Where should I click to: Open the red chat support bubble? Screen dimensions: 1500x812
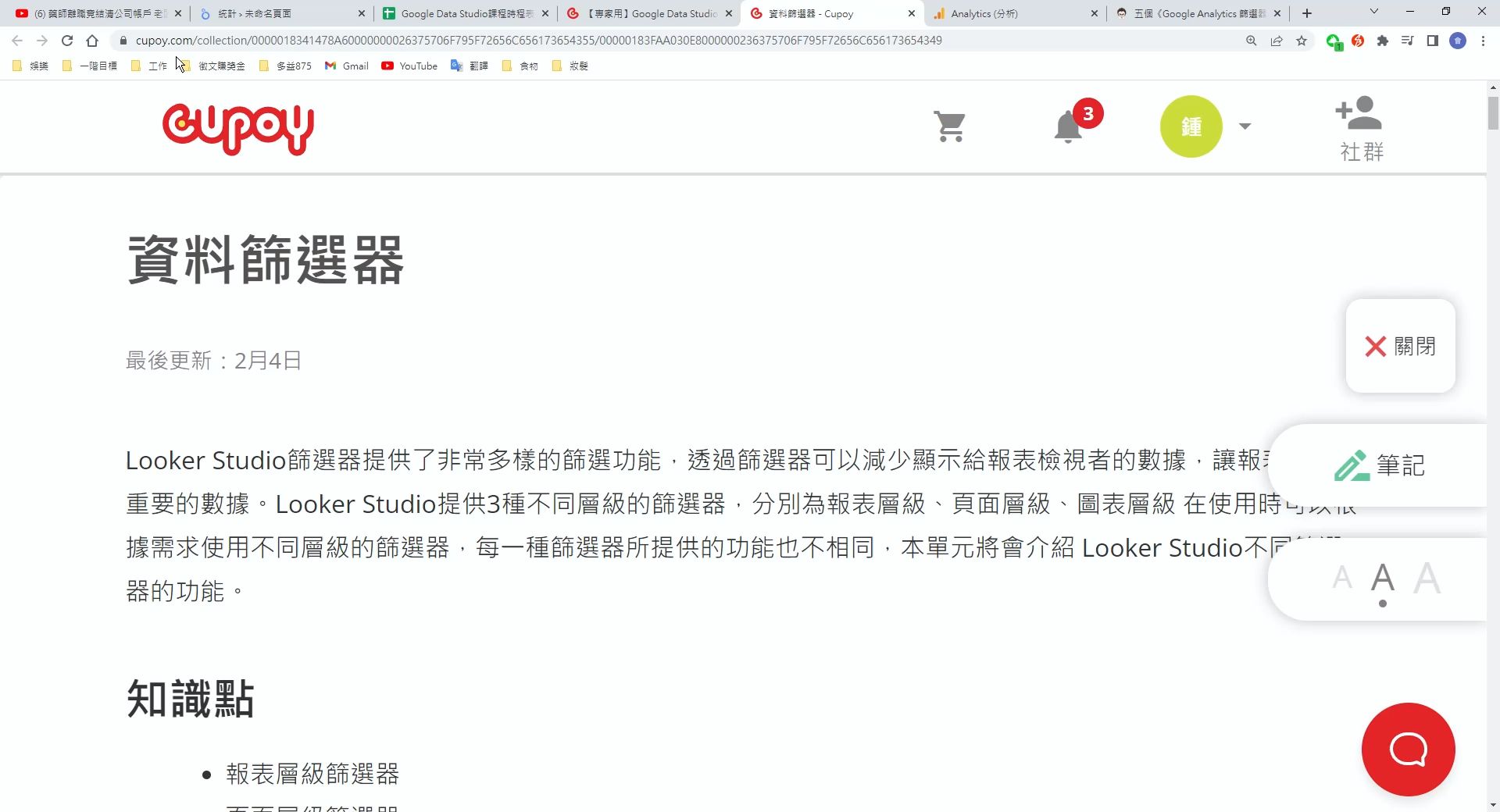pos(1407,749)
